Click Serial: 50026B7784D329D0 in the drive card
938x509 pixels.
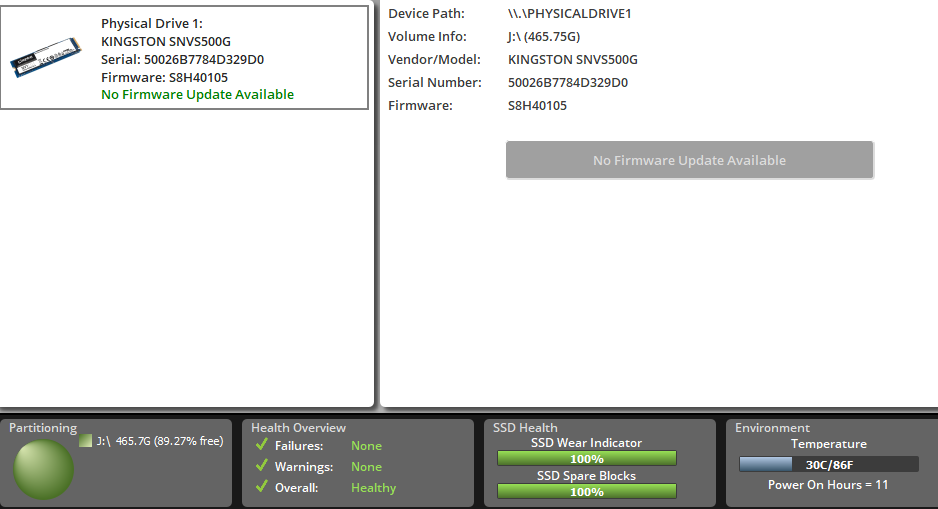point(182,59)
